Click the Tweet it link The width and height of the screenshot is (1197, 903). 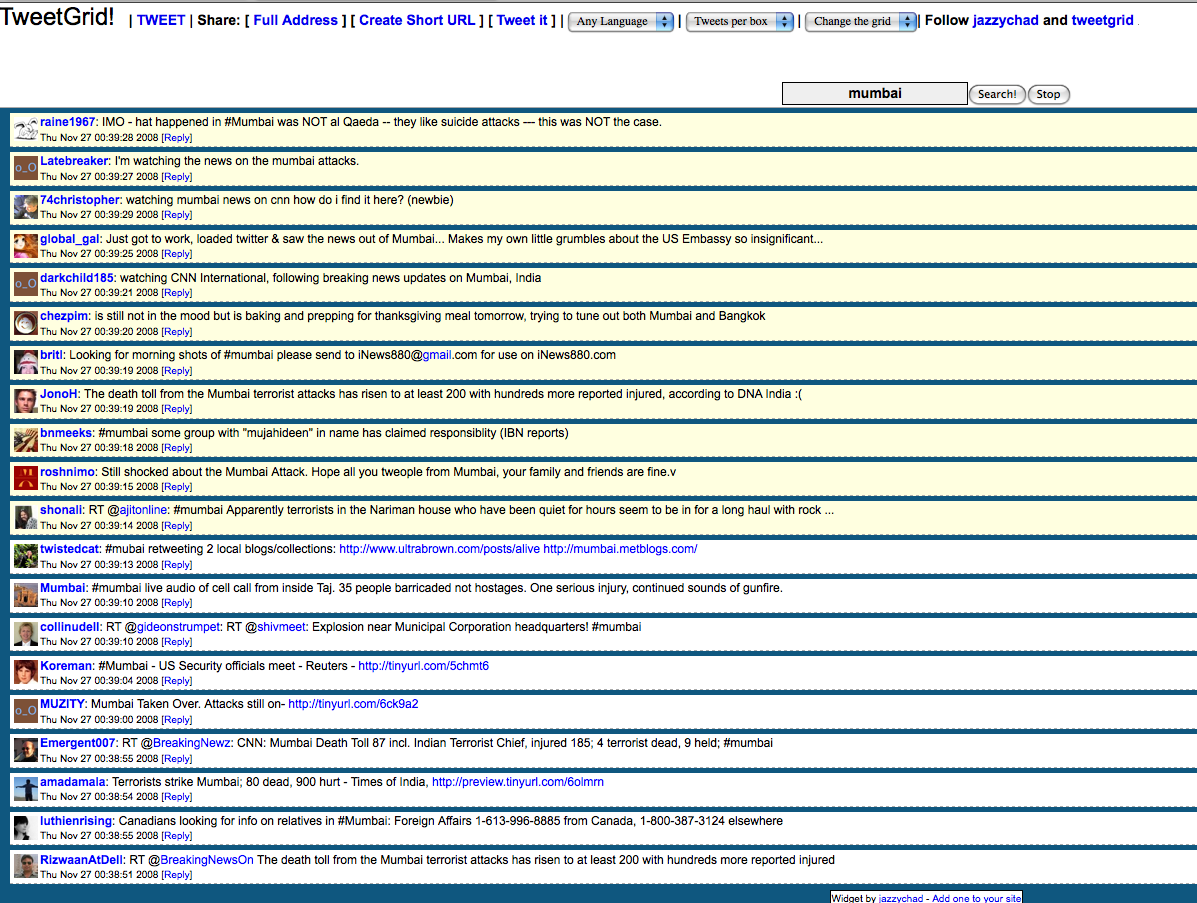pos(522,21)
